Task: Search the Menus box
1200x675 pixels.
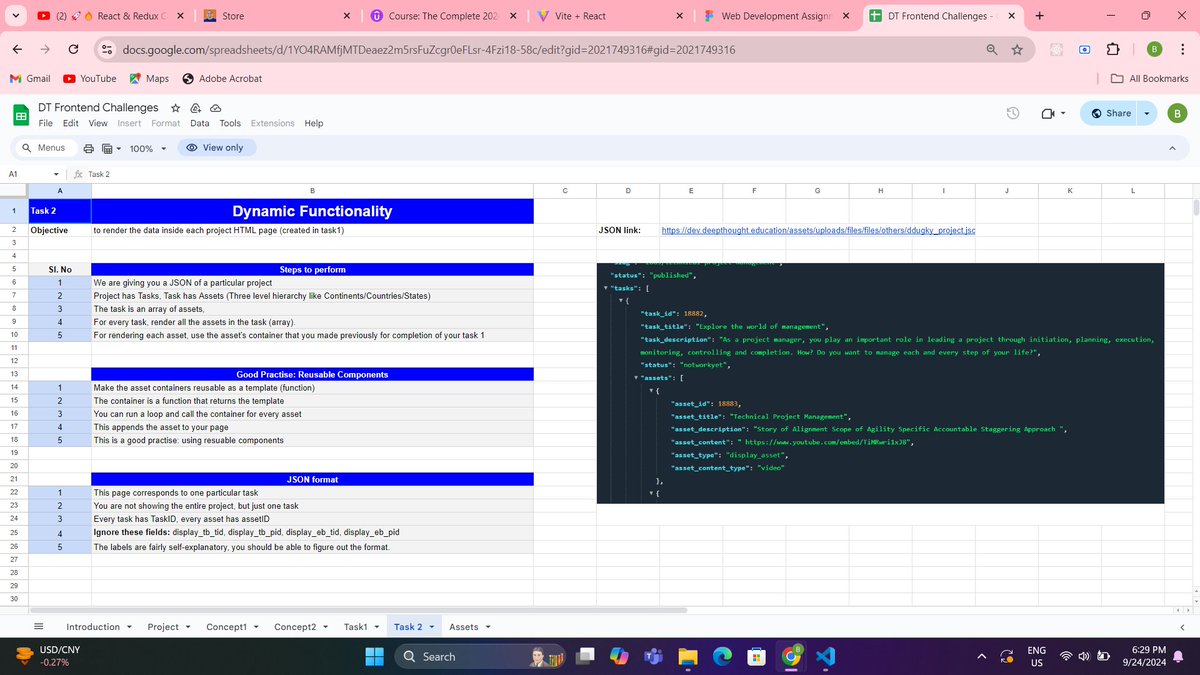Action: (44, 148)
